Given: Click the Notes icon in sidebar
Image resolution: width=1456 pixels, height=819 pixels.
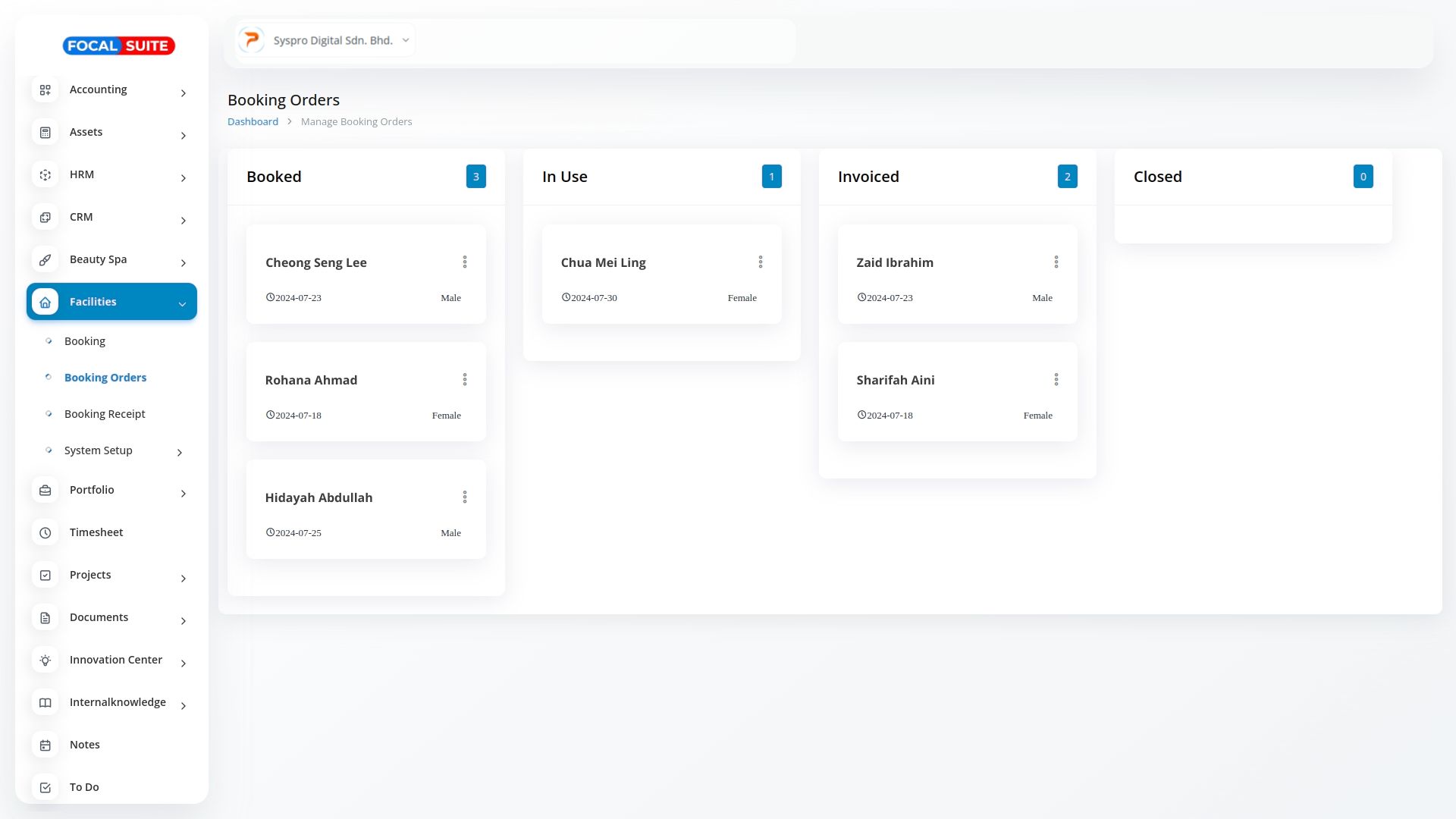Looking at the screenshot, I should [x=45, y=745].
